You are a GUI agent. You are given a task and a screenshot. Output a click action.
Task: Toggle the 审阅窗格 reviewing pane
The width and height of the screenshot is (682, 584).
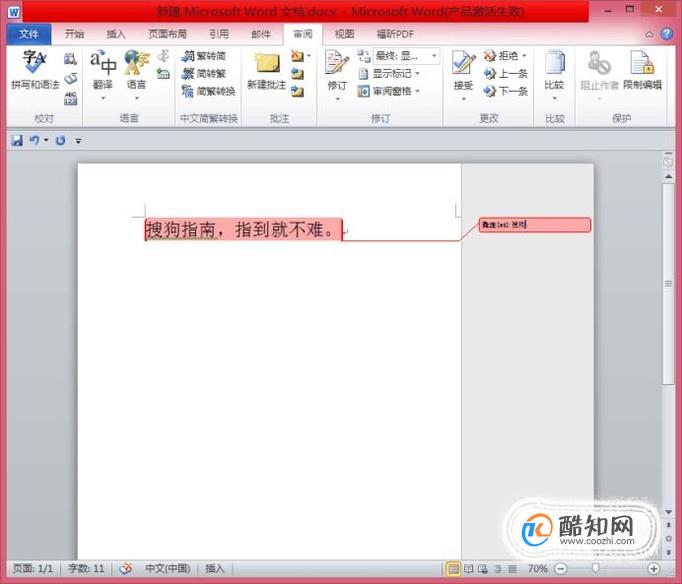pos(384,91)
